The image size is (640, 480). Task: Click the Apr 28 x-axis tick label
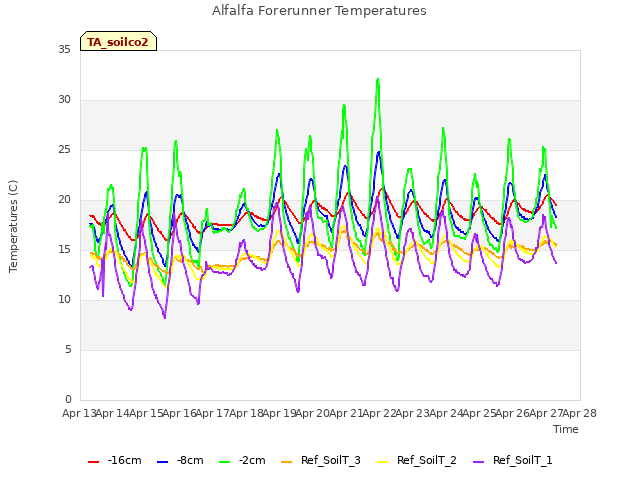pos(580,413)
